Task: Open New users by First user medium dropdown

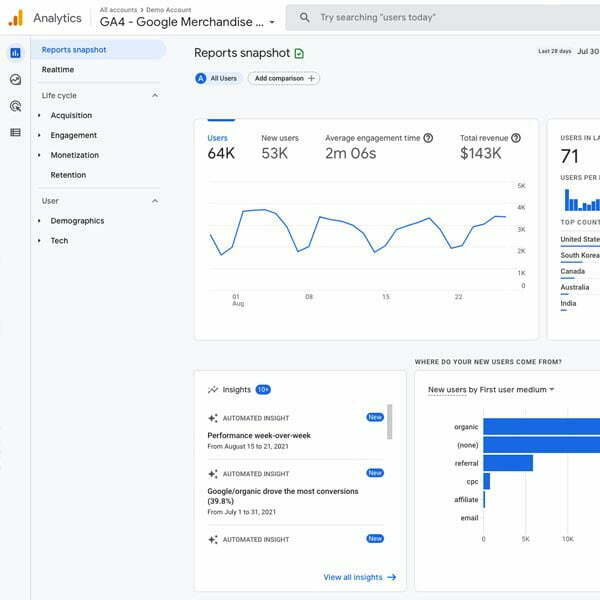Action: [x=490, y=390]
